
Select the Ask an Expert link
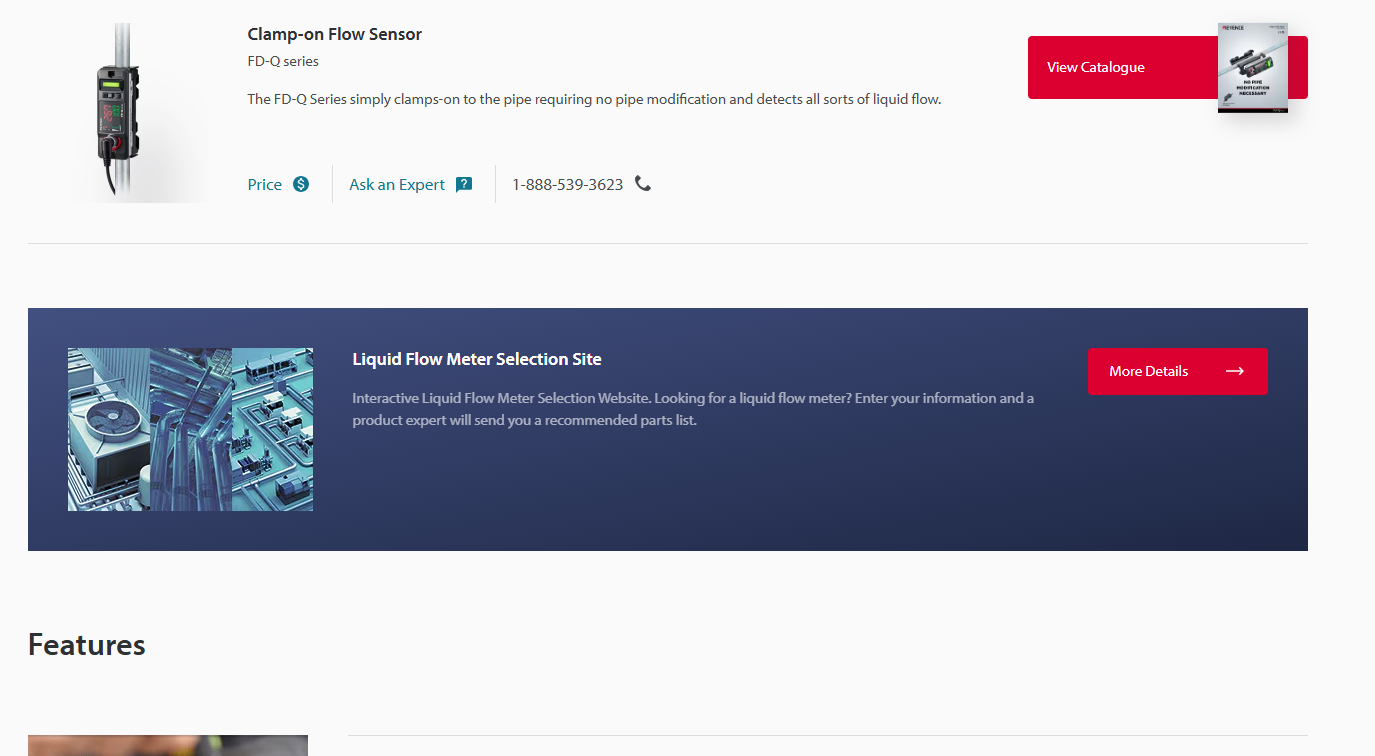(x=397, y=185)
